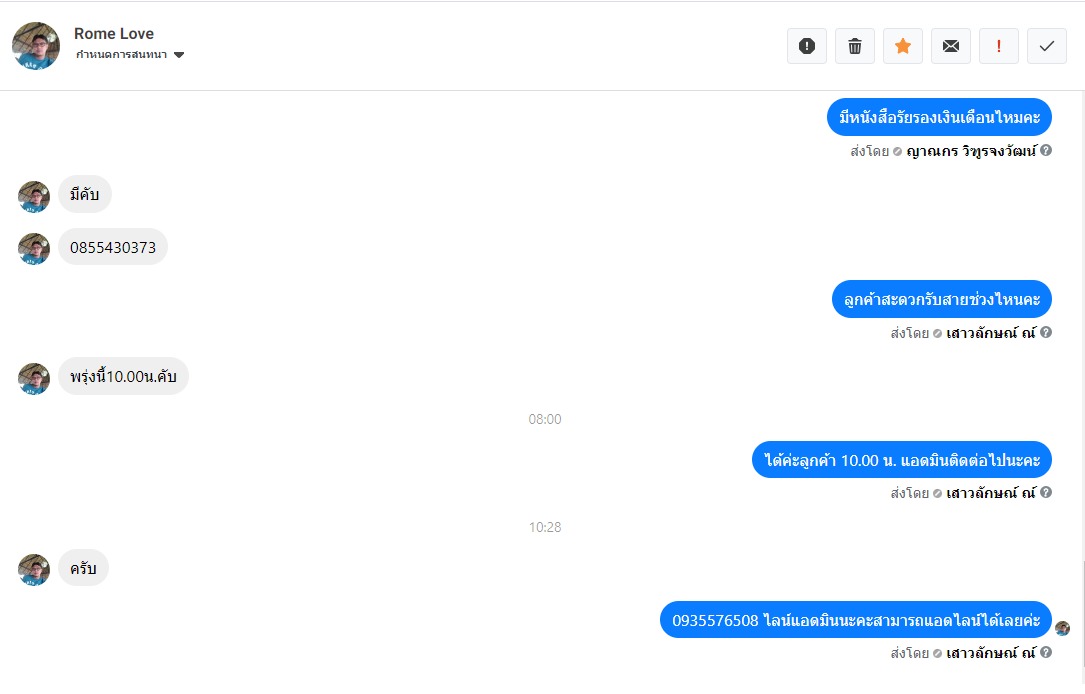
Task: Click avatar beside the ครับ message
Action: coord(34,569)
